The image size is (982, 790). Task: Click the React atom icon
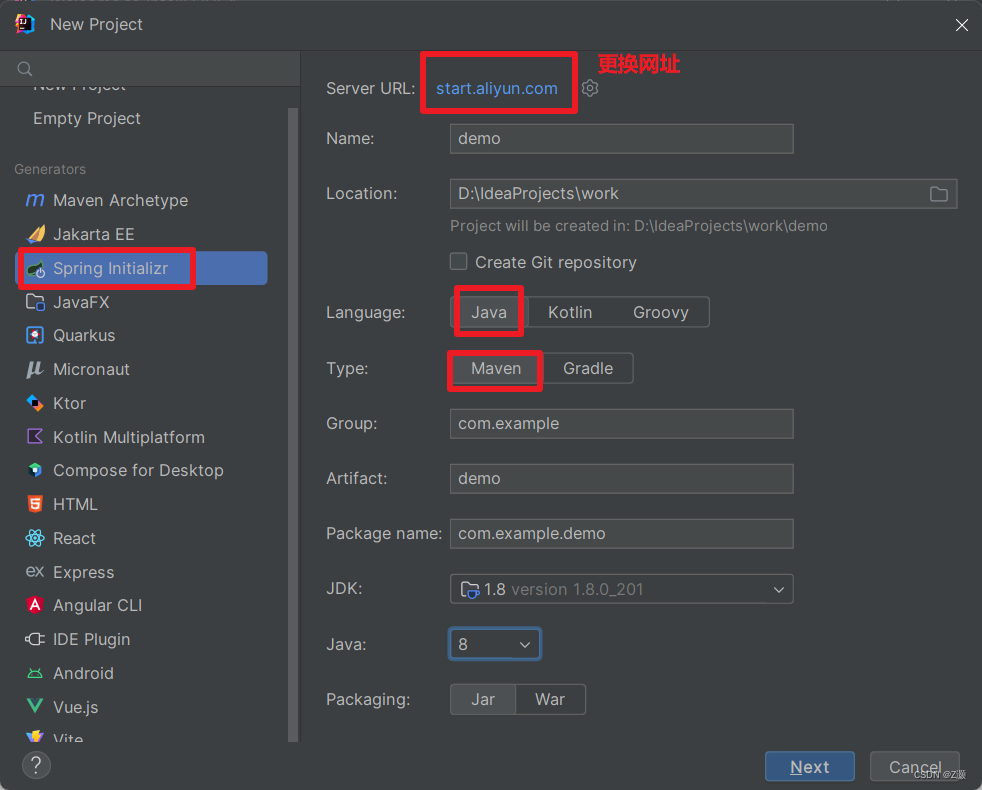(x=35, y=538)
